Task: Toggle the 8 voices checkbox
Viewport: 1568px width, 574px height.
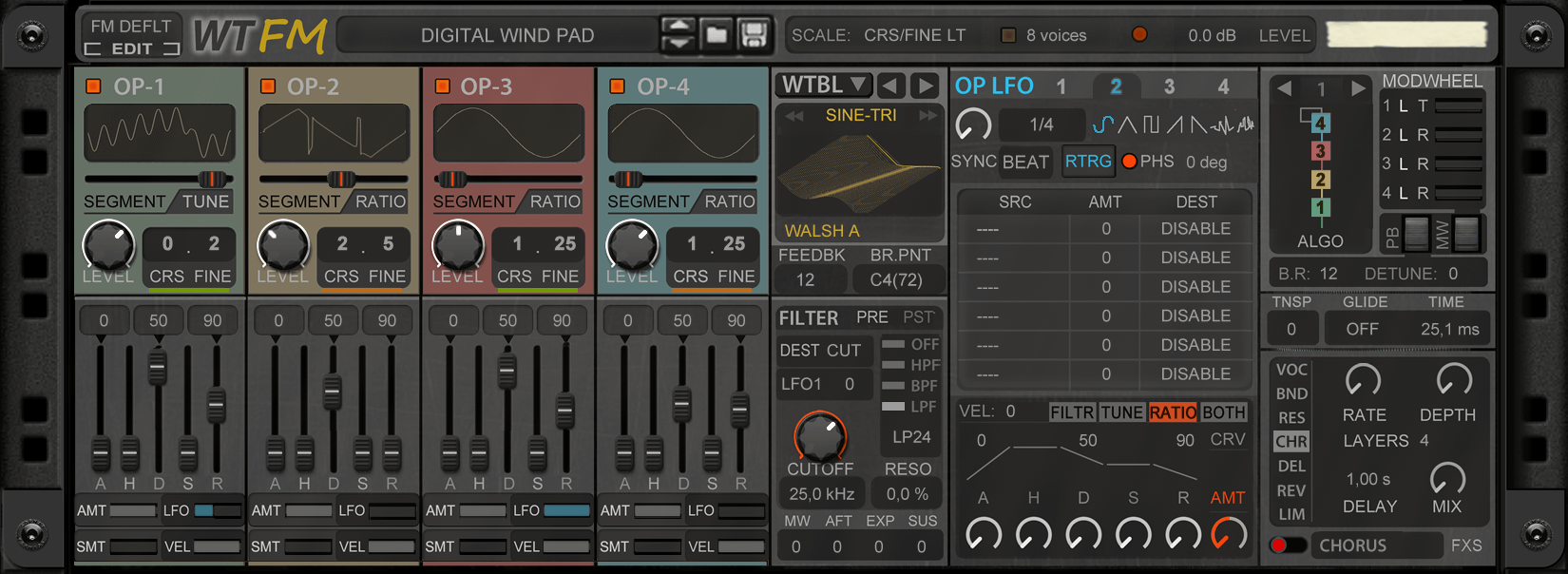Action: point(1008,35)
